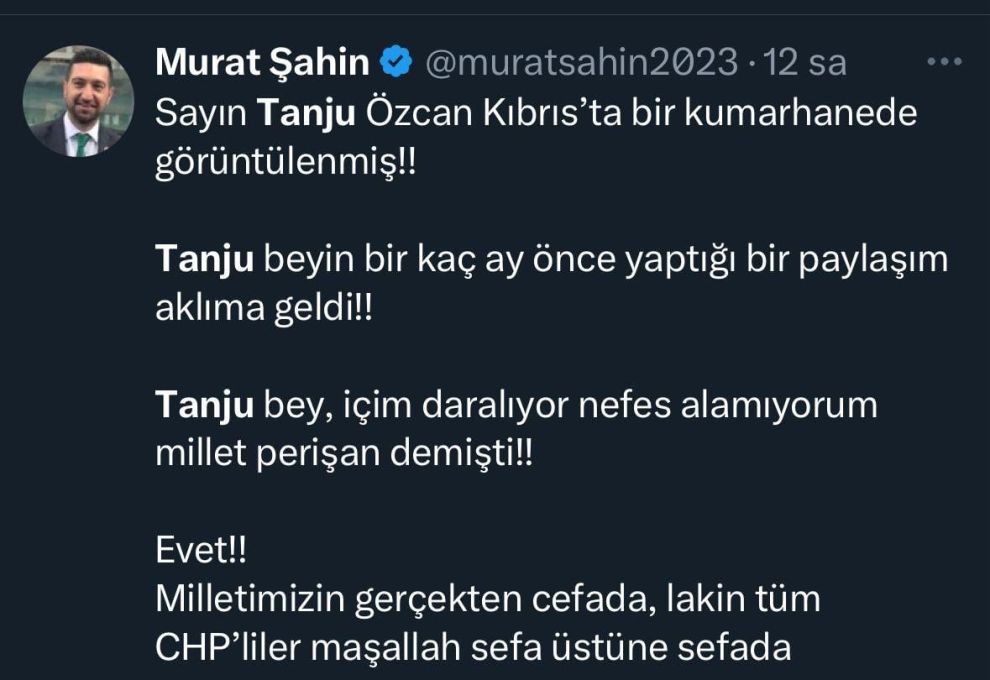Click bold "Tanju" in the first line
This screenshot has width=990, height=680.
(x=306, y=114)
